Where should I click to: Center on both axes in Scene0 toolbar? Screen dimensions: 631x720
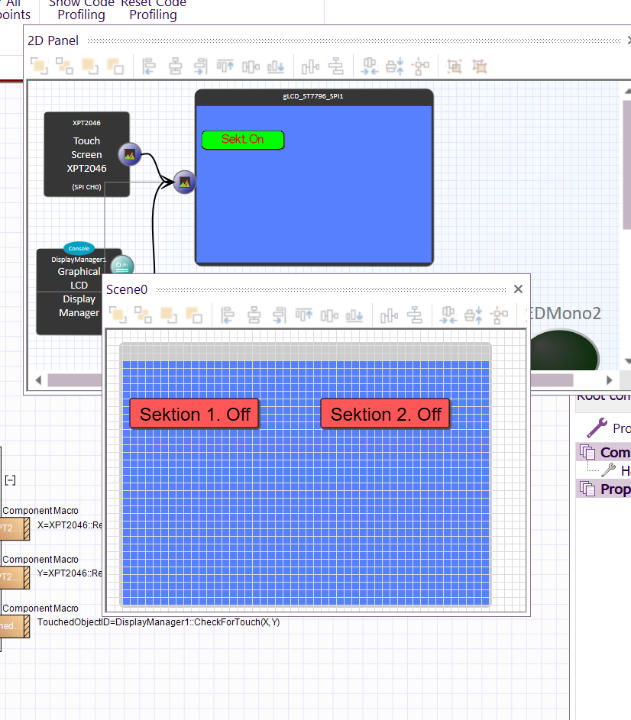click(x=499, y=315)
